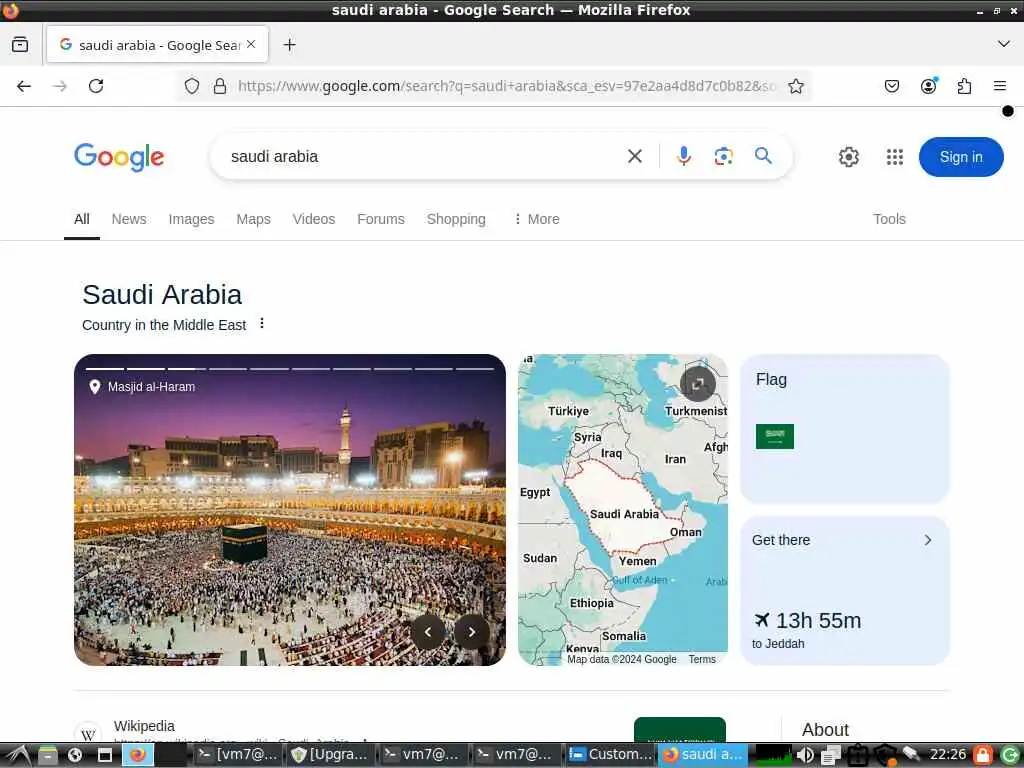View site security lock information
Viewport: 1024px width, 768px height.
[220, 86]
